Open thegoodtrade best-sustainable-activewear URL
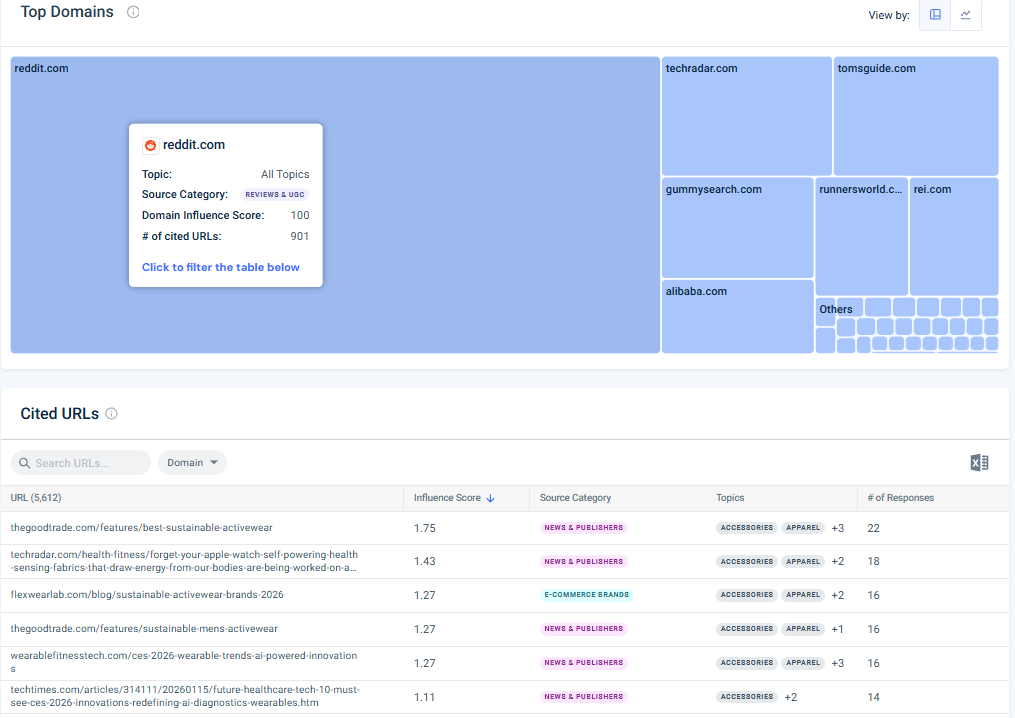Image resolution: width=1015 pixels, height=718 pixels. [141, 528]
